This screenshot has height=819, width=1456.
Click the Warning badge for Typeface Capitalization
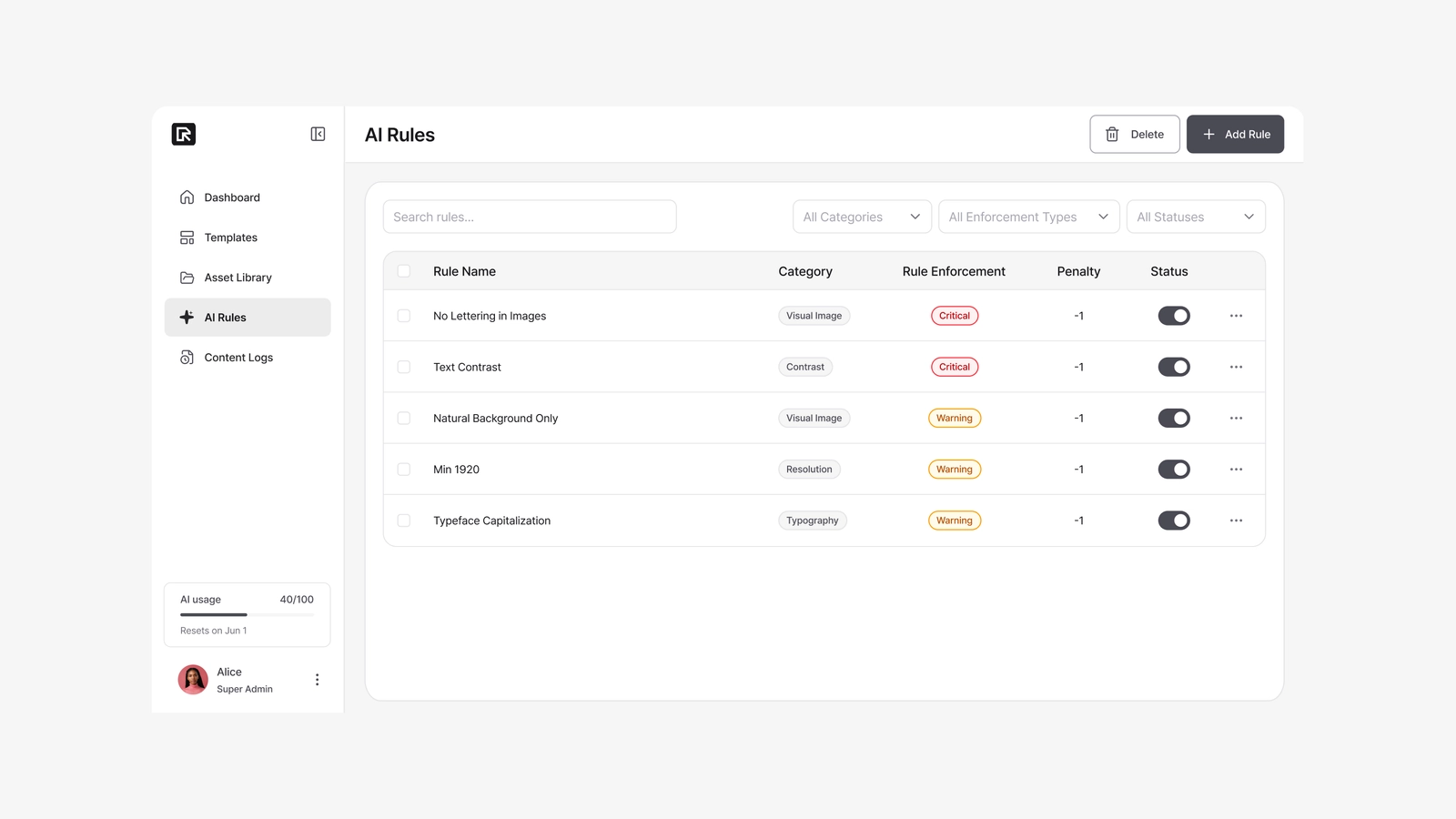coord(955,521)
